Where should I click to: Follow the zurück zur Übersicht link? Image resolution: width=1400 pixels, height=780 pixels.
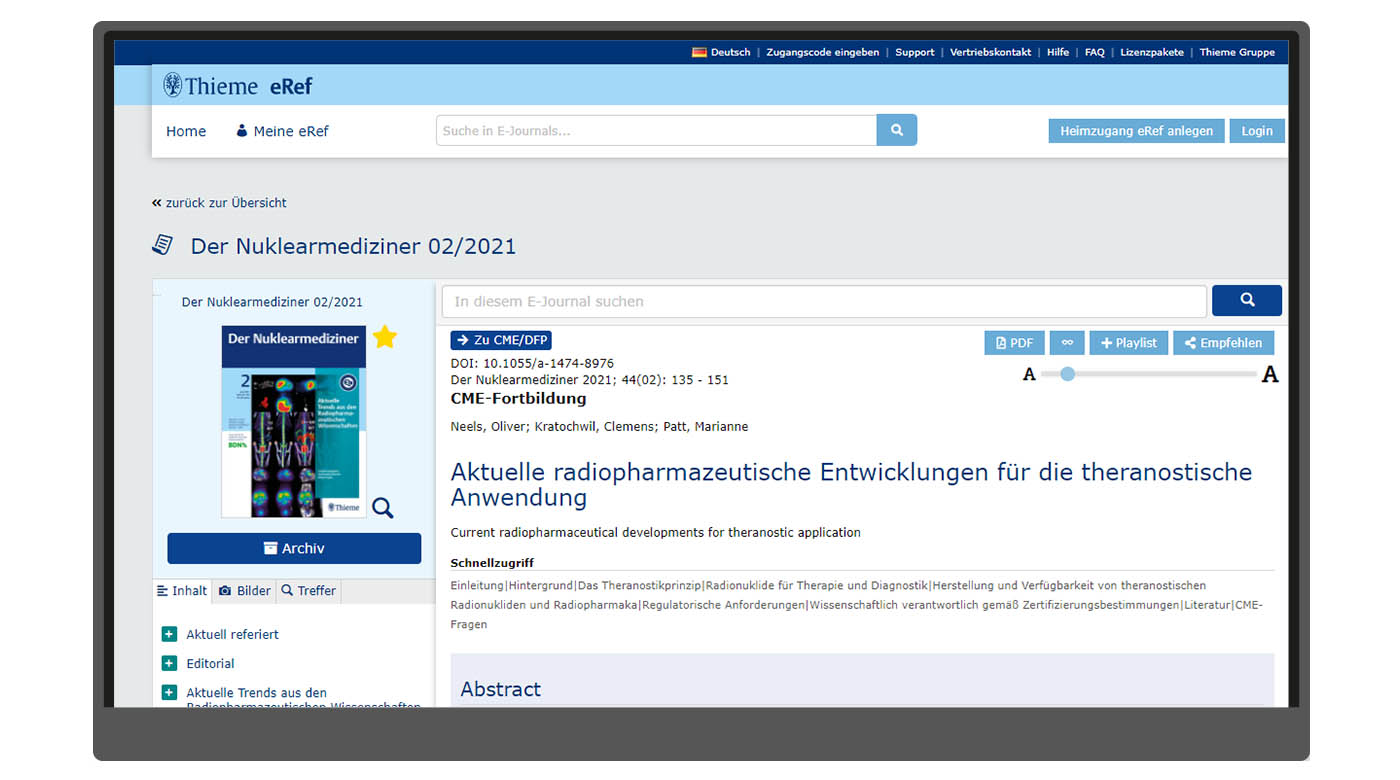220,202
